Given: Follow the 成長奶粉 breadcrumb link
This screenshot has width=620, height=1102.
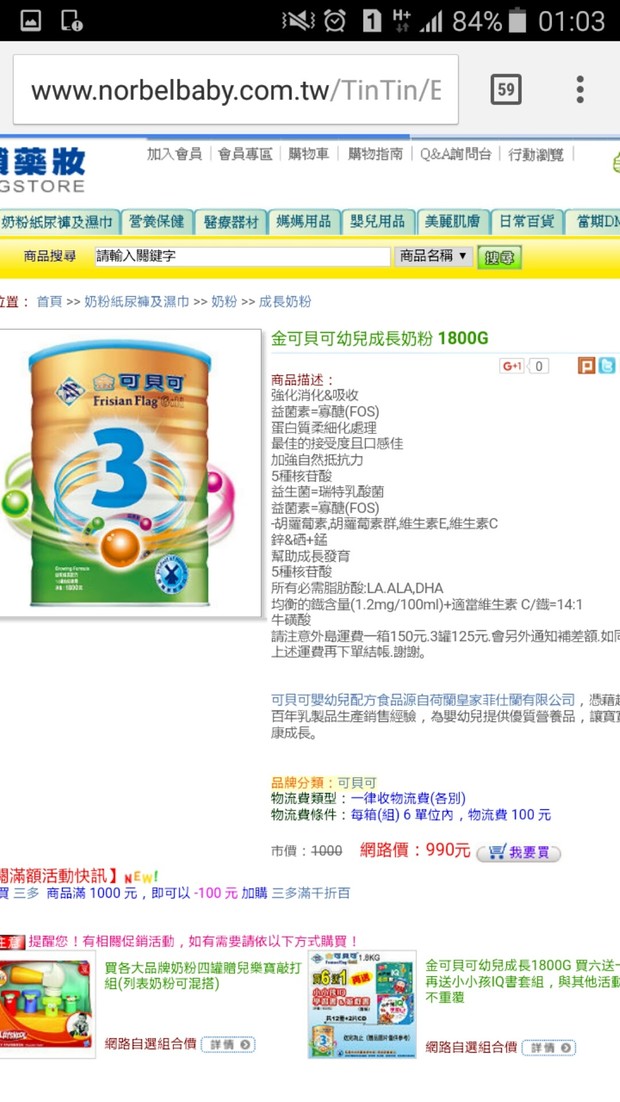Looking at the screenshot, I should click(285, 302).
